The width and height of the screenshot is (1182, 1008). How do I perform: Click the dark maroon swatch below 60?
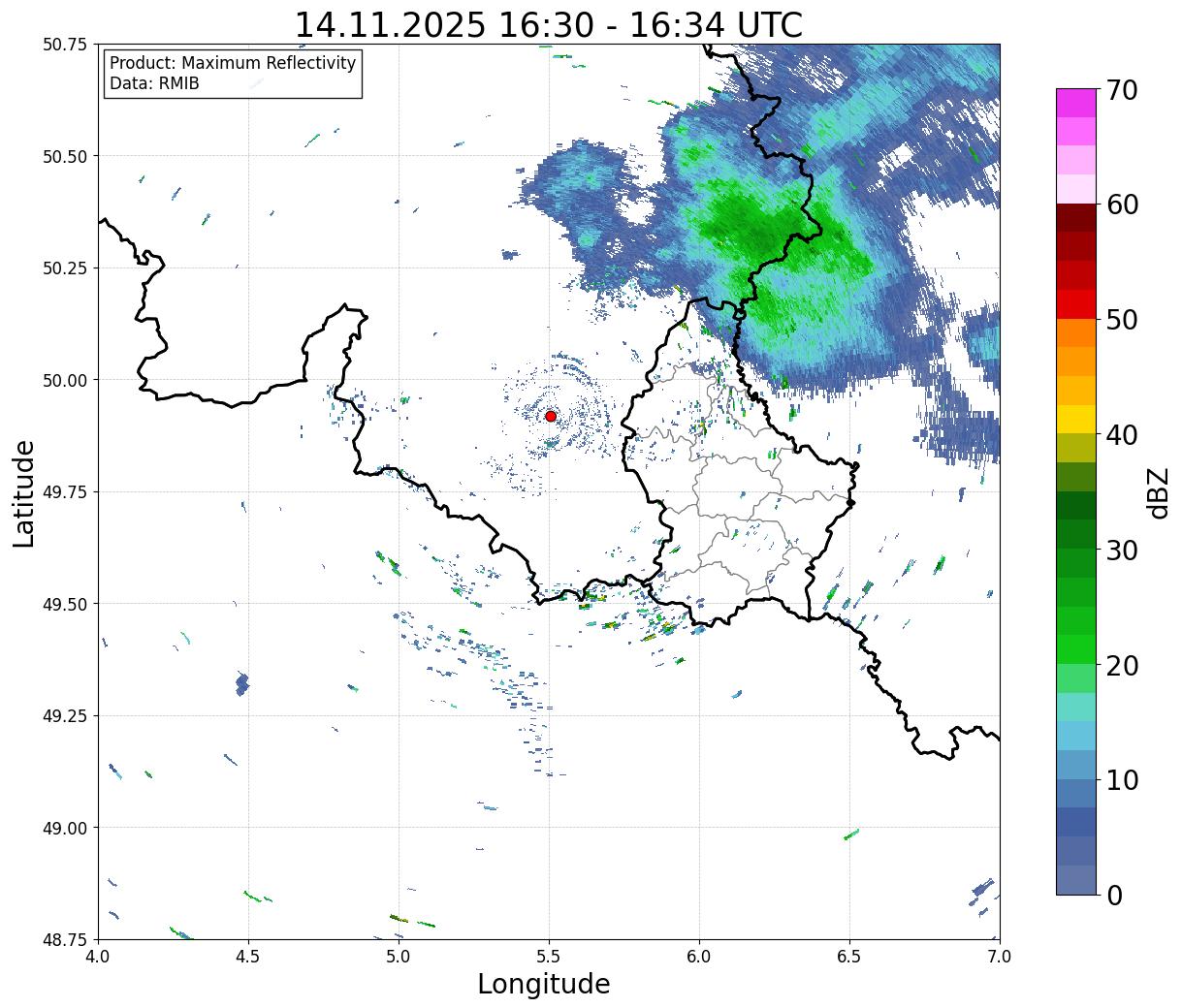point(1076,218)
